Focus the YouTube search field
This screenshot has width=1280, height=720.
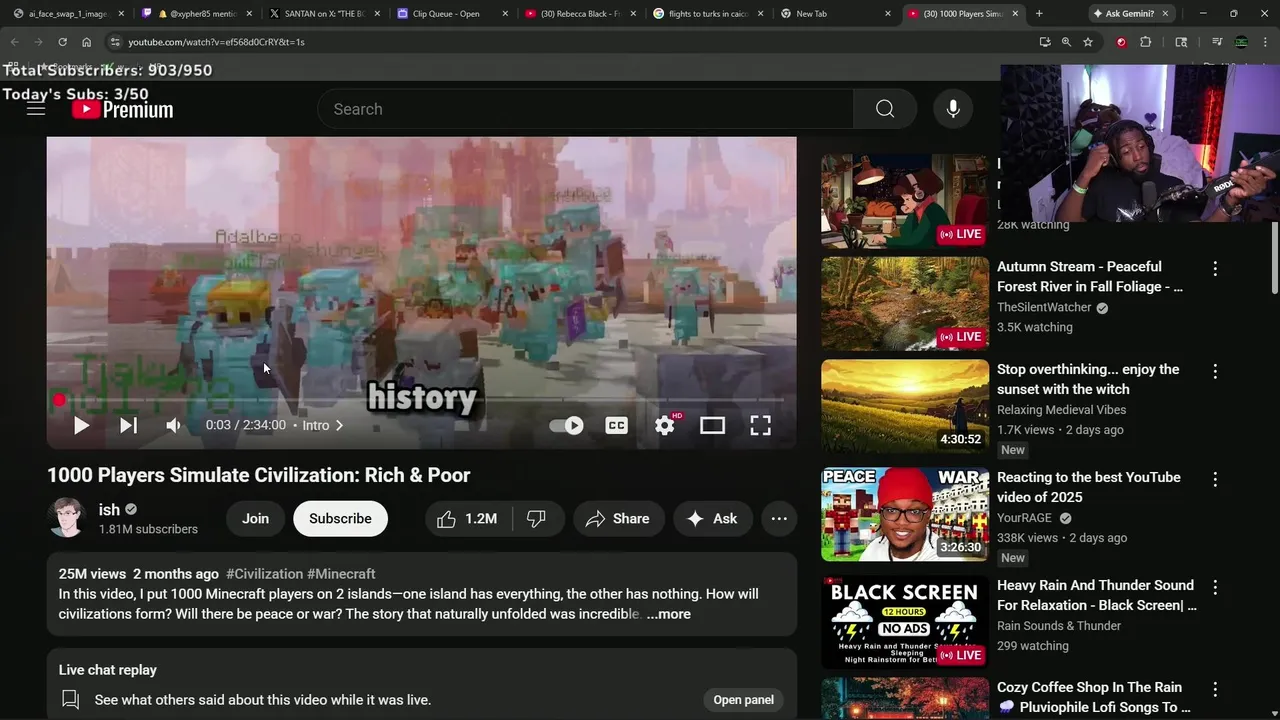pyautogui.click(x=585, y=109)
